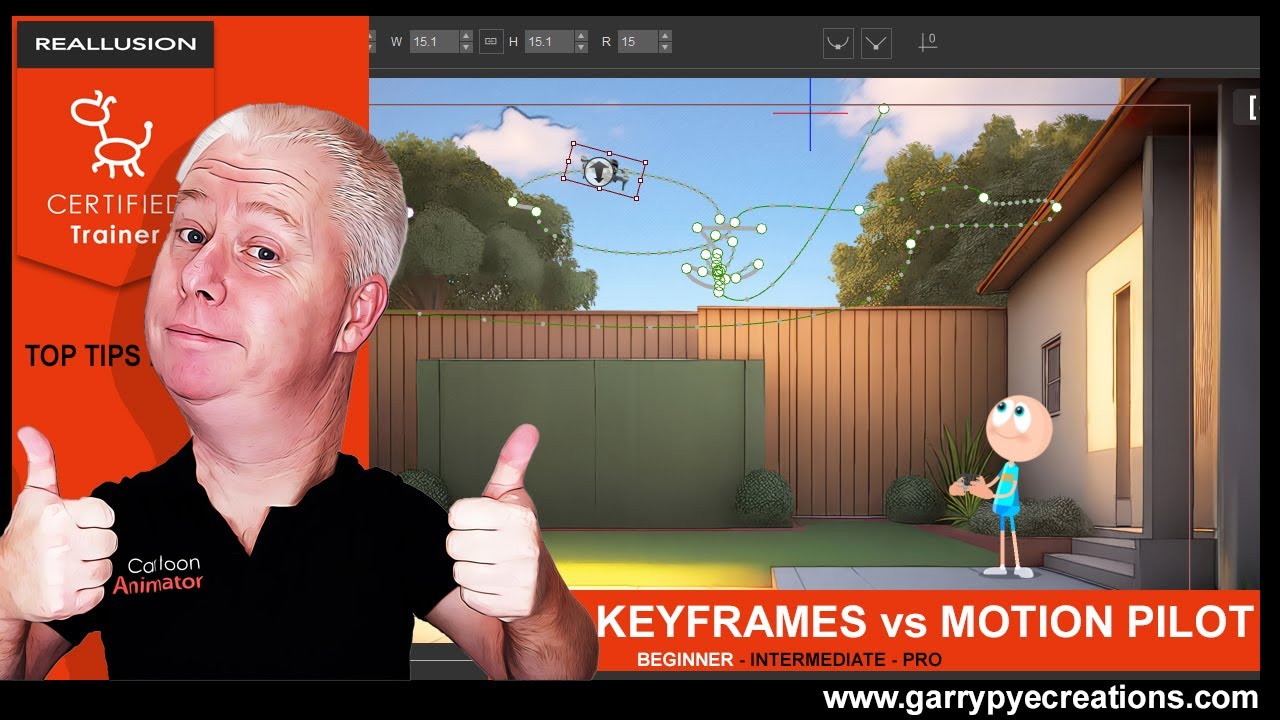Click the www.garrypyecreations.com website text
The height and width of the screenshot is (720, 1280).
[x=1040, y=697]
